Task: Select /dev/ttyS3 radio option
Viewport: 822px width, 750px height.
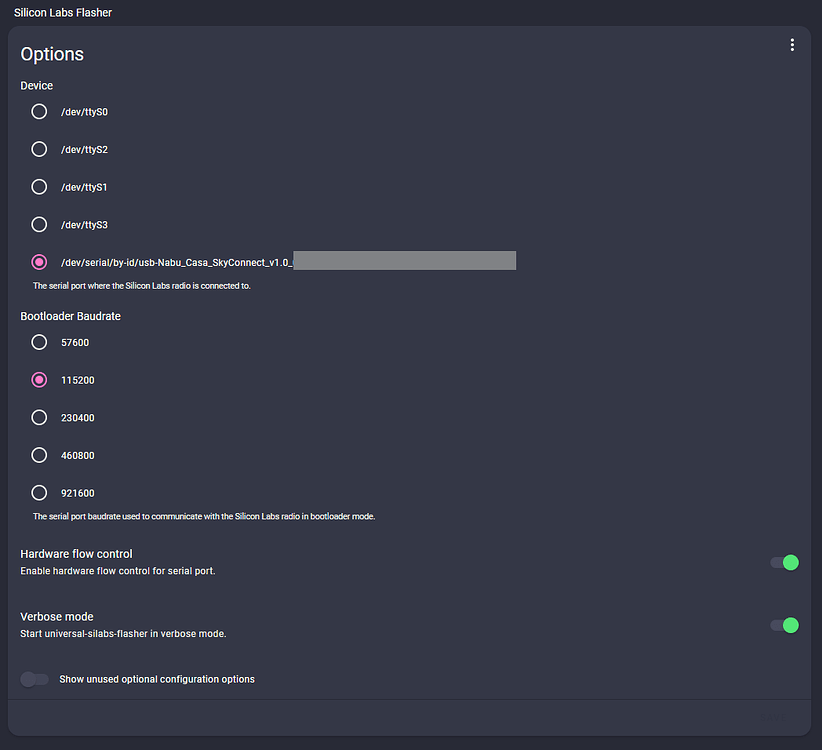Action: (39, 224)
